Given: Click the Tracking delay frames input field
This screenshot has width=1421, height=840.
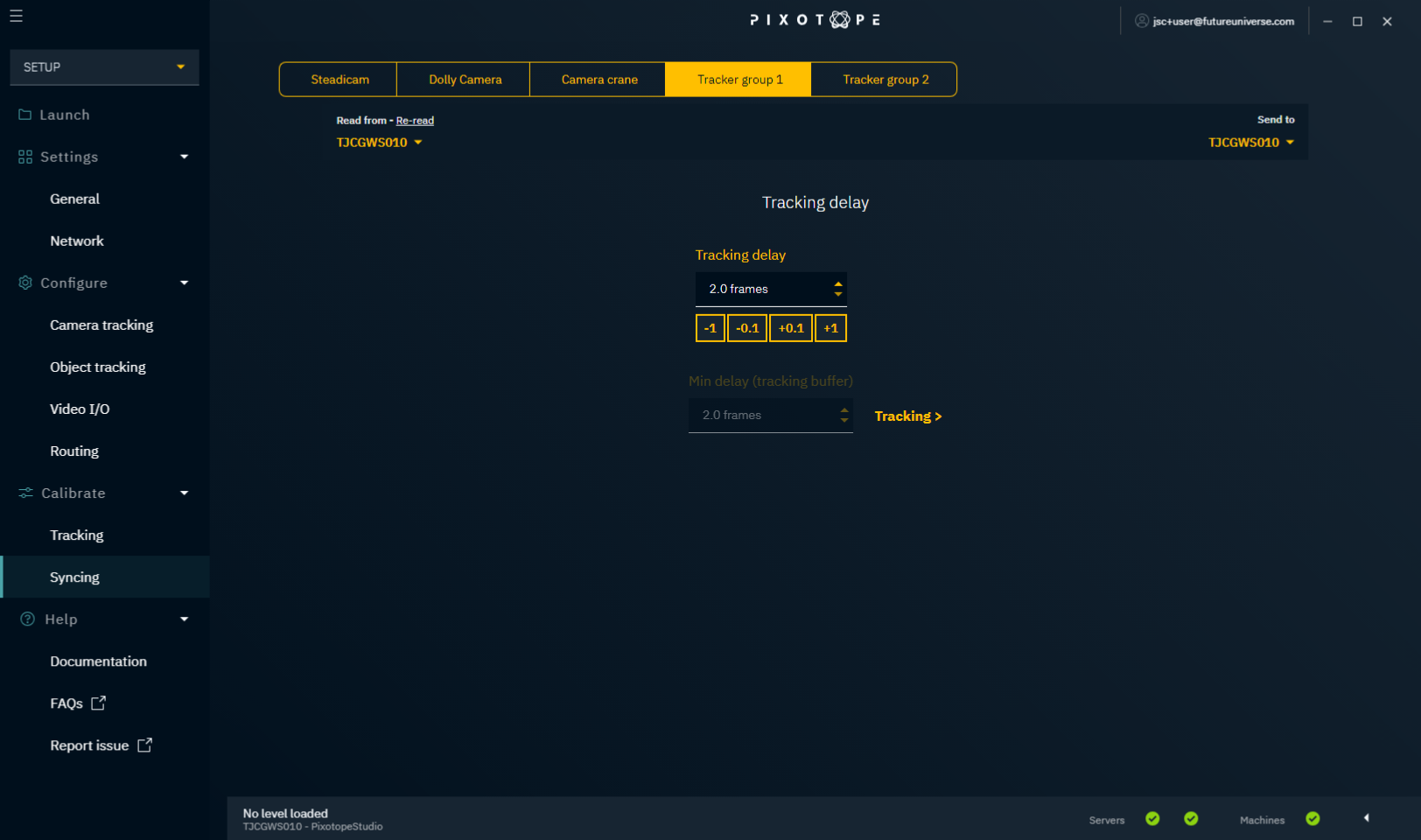Looking at the screenshot, I should coord(761,289).
